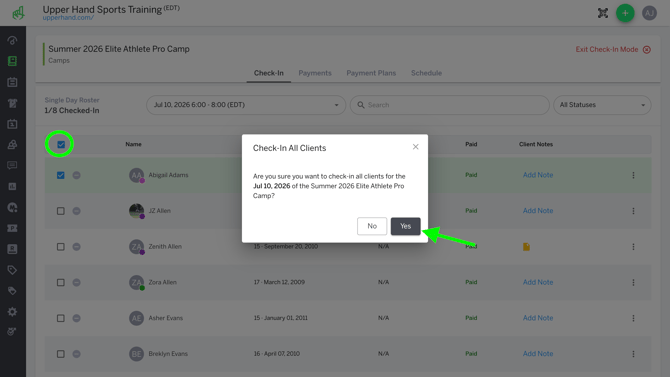Viewport: 670px width, 377px height.
Task: Open the more options menu for JZ Allen
Action: click(633, 211)
